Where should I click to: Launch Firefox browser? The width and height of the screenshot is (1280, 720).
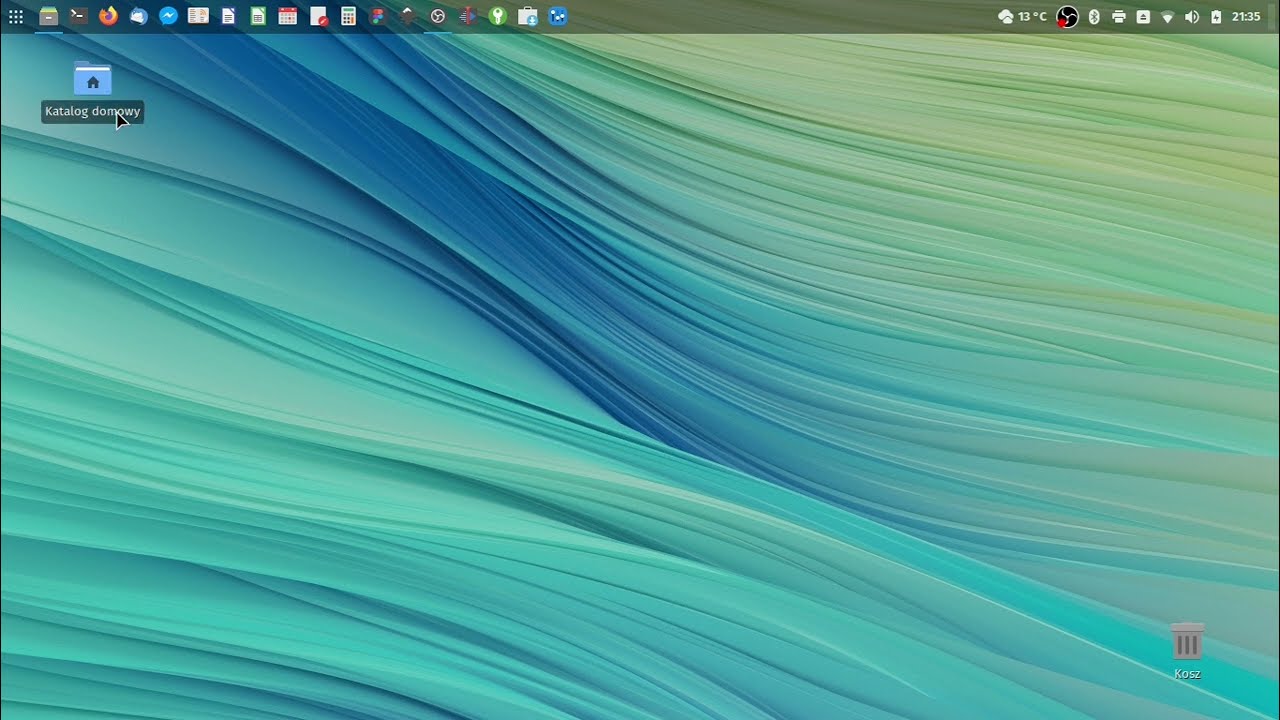pos(108,16)
